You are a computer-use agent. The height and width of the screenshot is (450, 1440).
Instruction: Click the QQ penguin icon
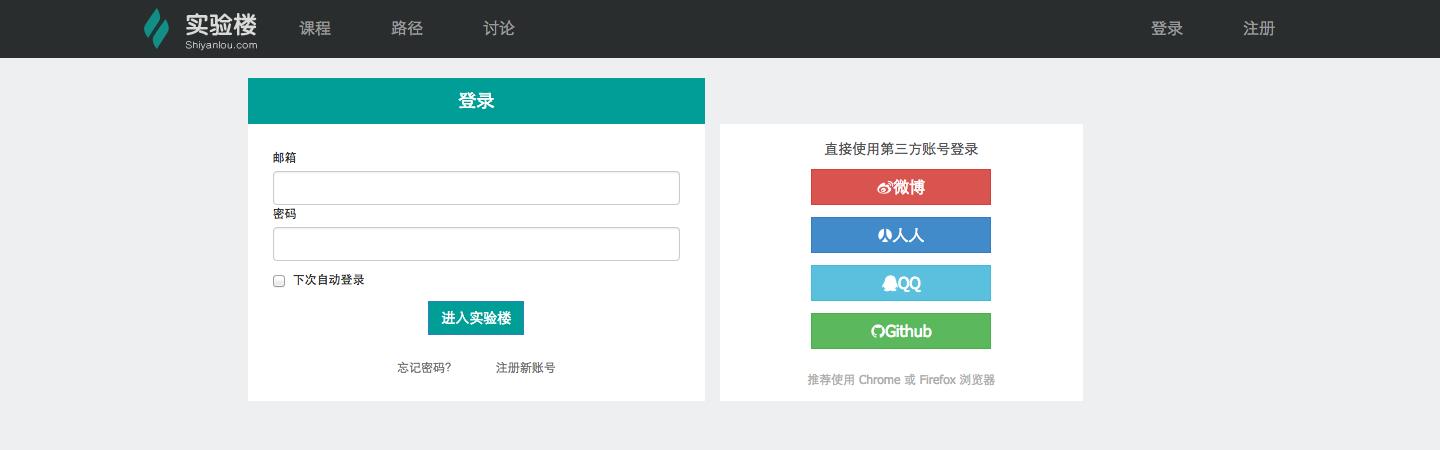pos(889,283)
